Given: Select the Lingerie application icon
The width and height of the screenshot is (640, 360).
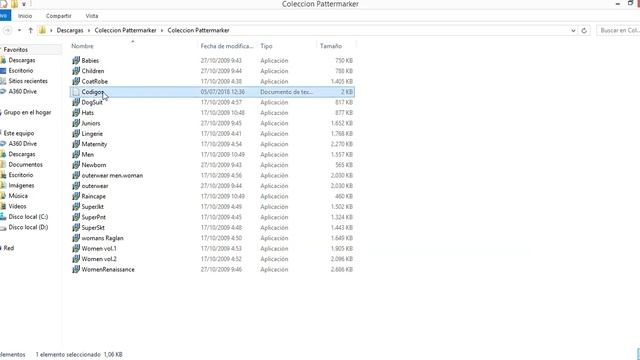Looking at the screenshot, I should point(76,134).
